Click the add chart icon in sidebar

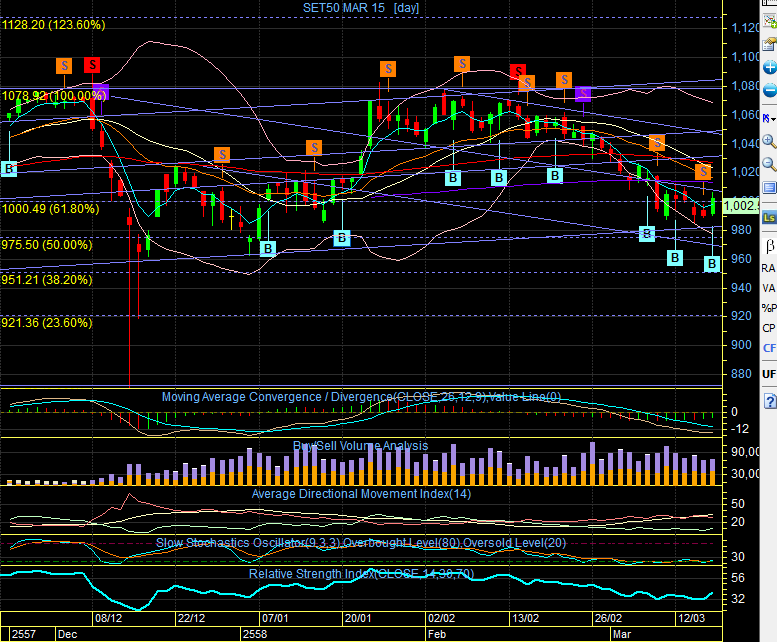click(x=770, y=21)
